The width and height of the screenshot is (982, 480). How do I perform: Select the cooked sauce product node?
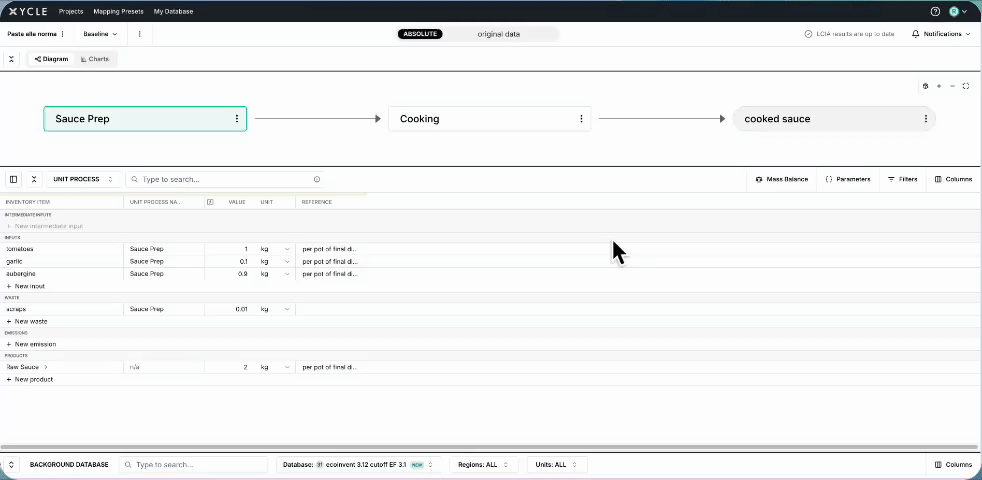834,118
